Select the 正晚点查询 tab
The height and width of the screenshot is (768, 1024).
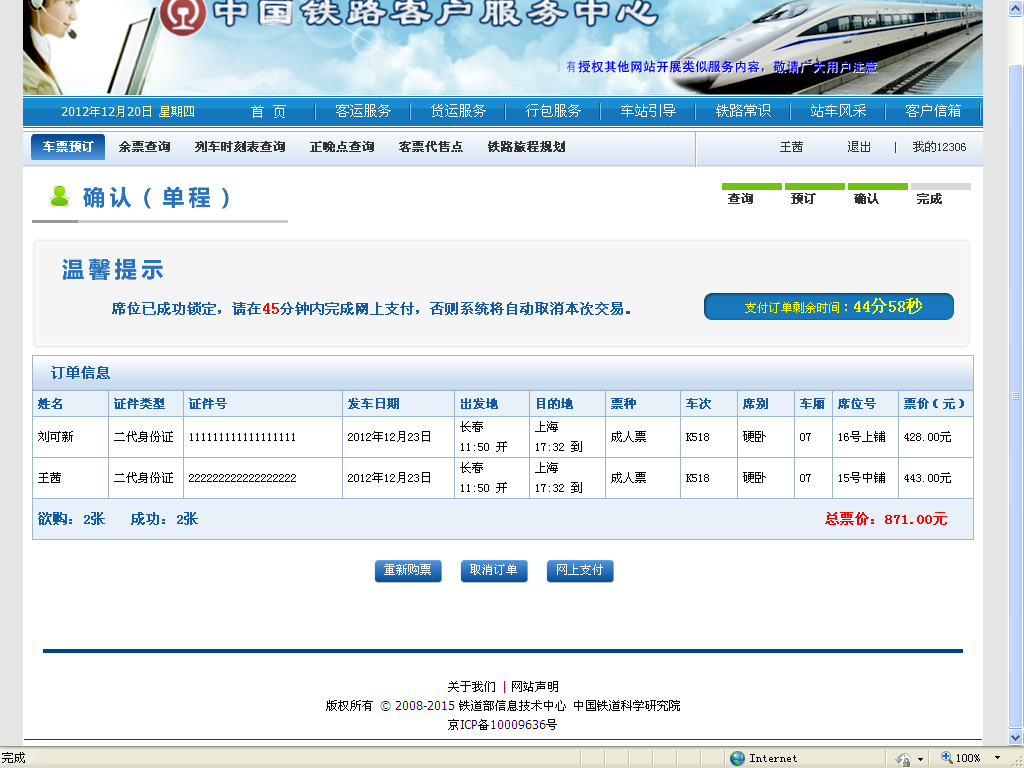[342, 147]
